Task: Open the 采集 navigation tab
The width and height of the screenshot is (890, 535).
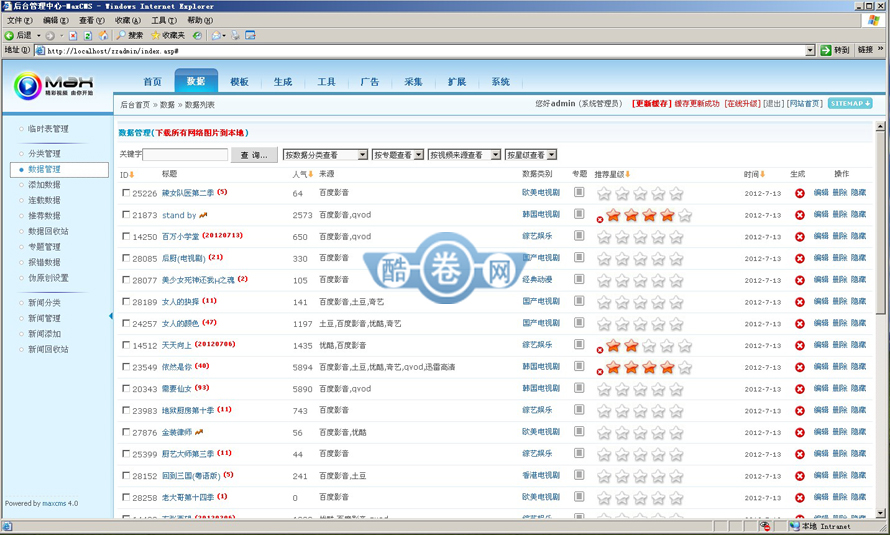Action: [413, 82]
